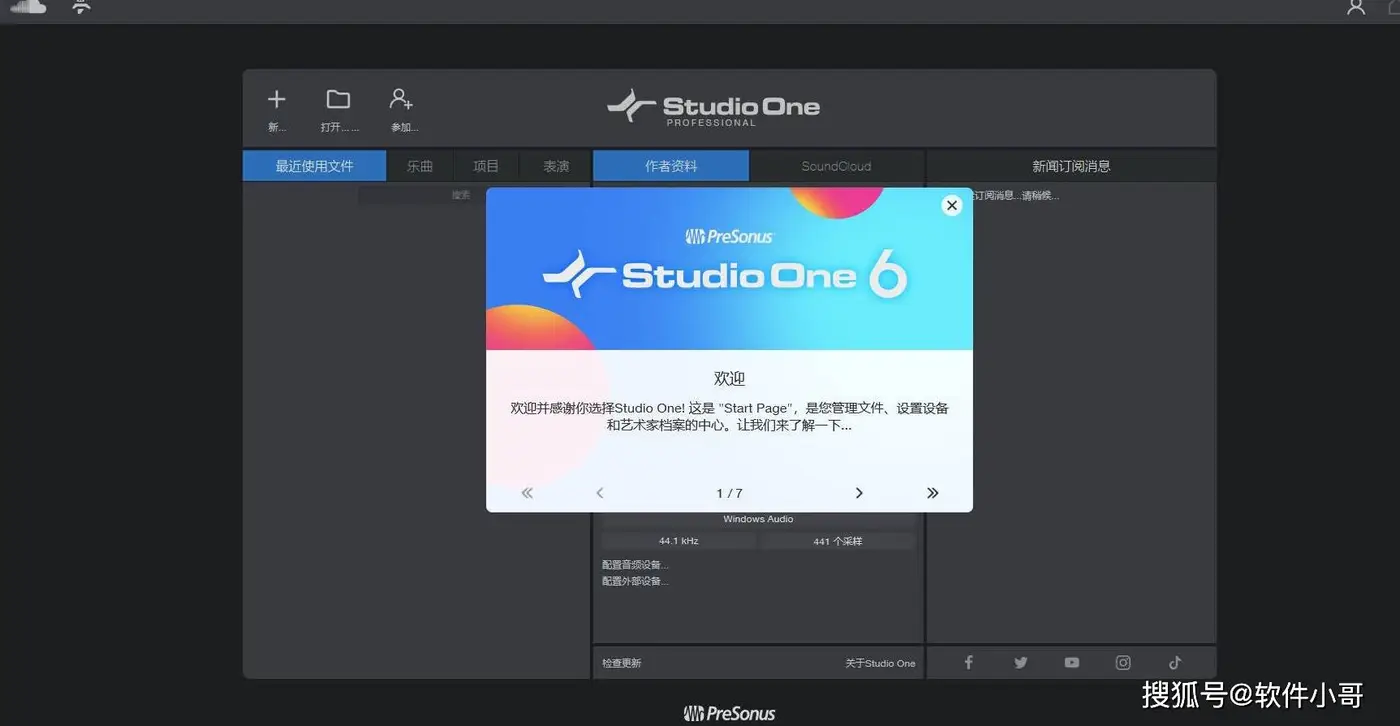Click the 检查更新 link
This screenshot has width=1400, height=726.
[621, 663]
